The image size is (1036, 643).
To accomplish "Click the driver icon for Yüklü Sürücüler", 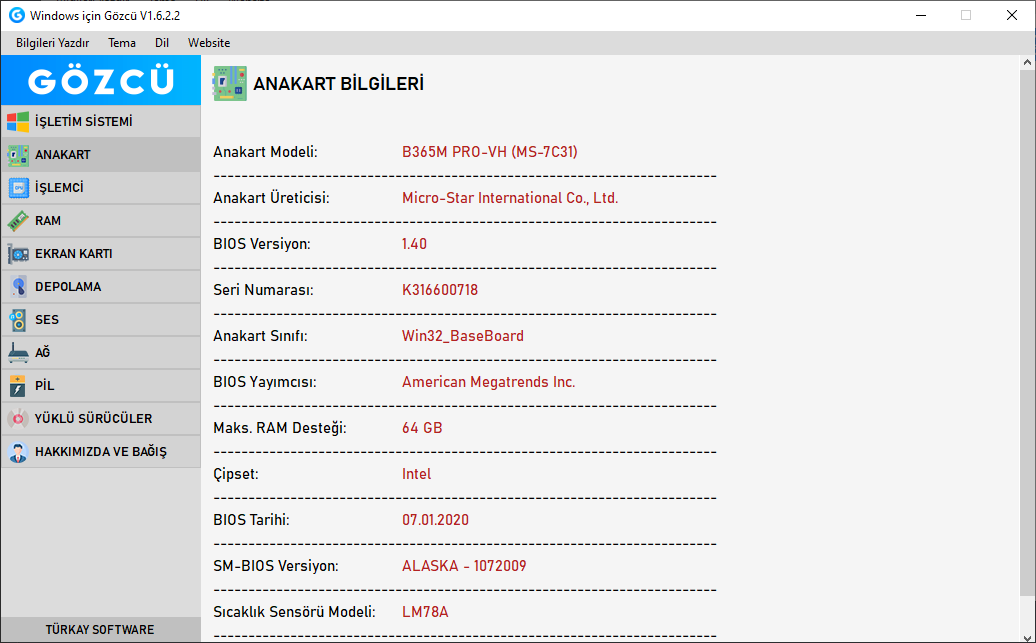I will click(18, 419).
